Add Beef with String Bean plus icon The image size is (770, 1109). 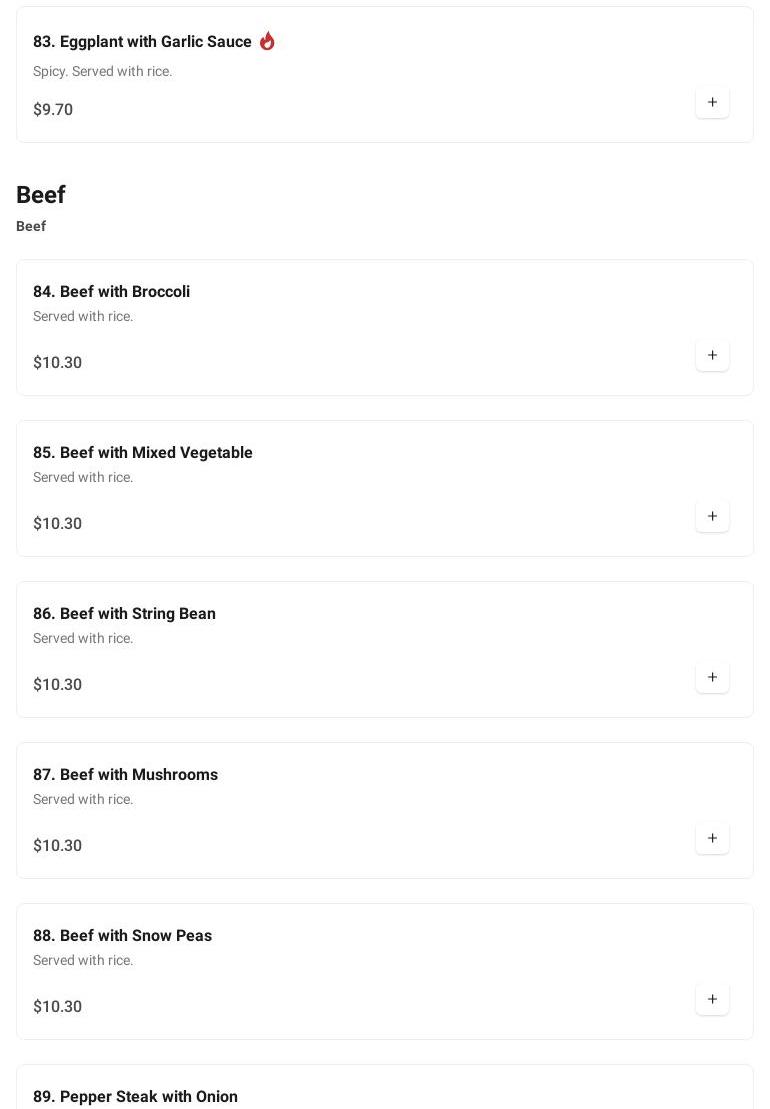(712, 677)
